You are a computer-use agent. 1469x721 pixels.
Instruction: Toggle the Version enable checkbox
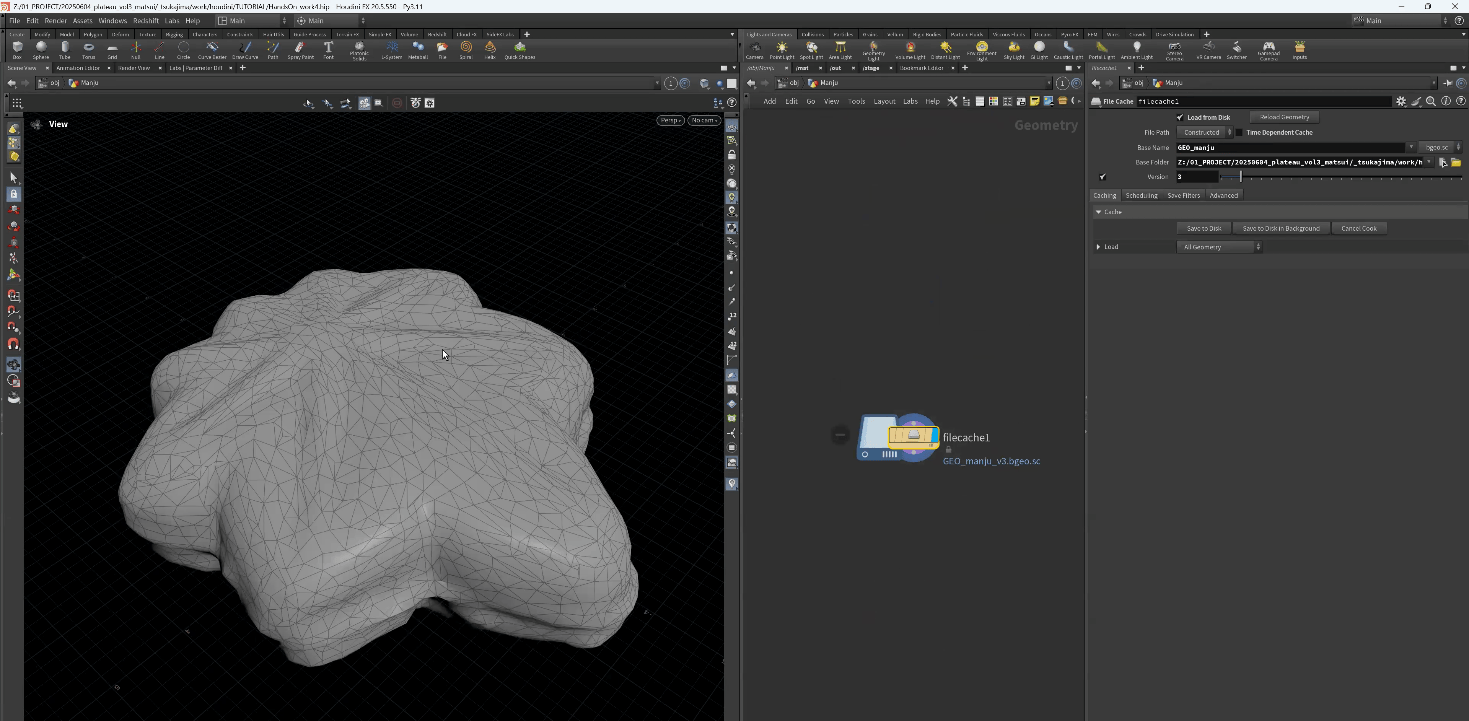click(1103, 177)
